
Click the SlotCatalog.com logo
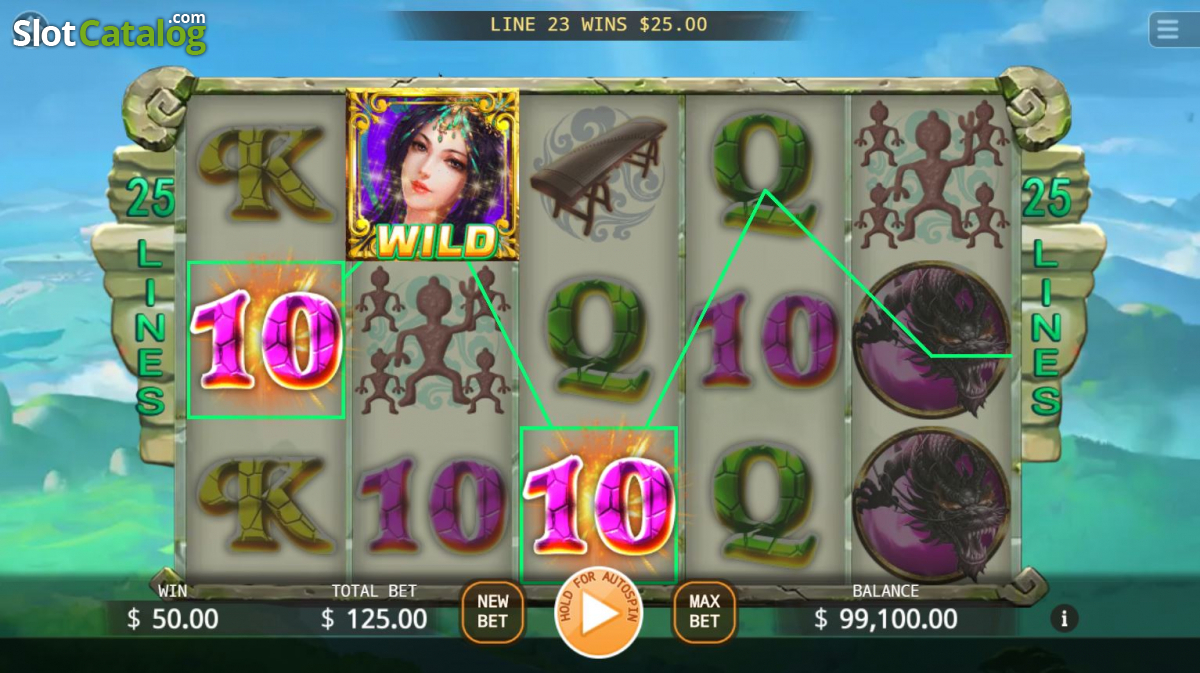109,32
